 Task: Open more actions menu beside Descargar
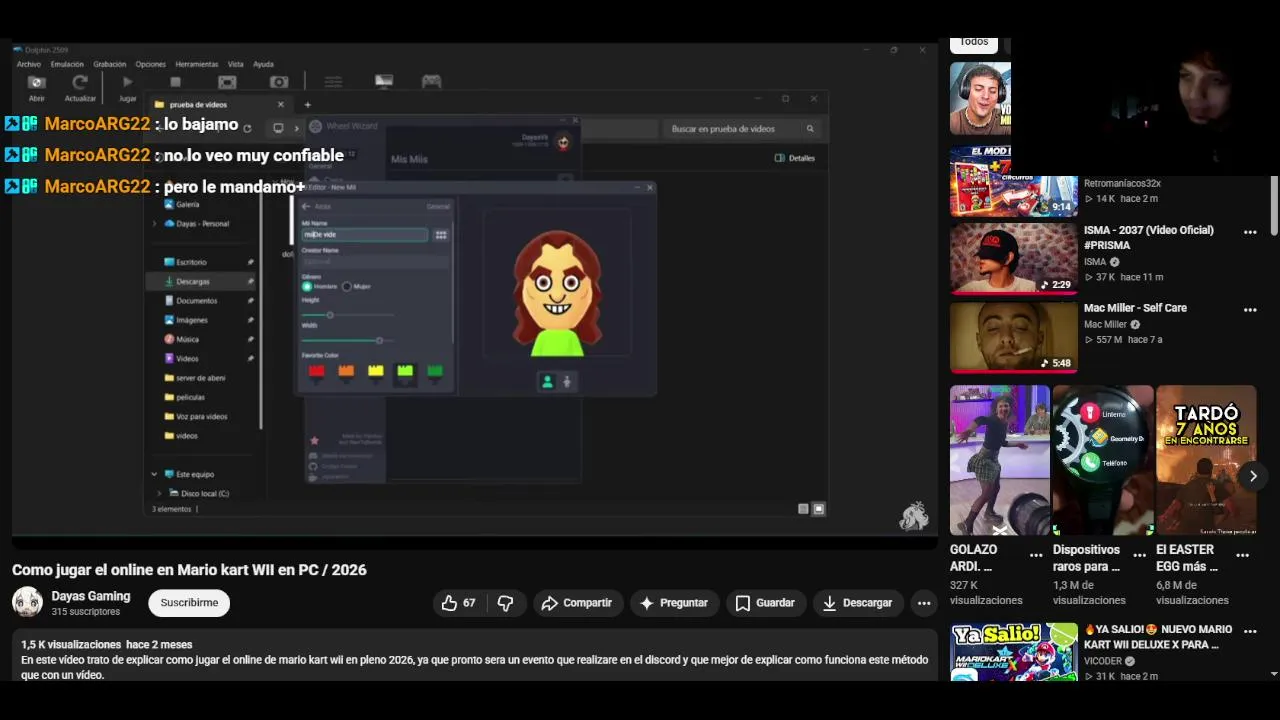[924, 603]
